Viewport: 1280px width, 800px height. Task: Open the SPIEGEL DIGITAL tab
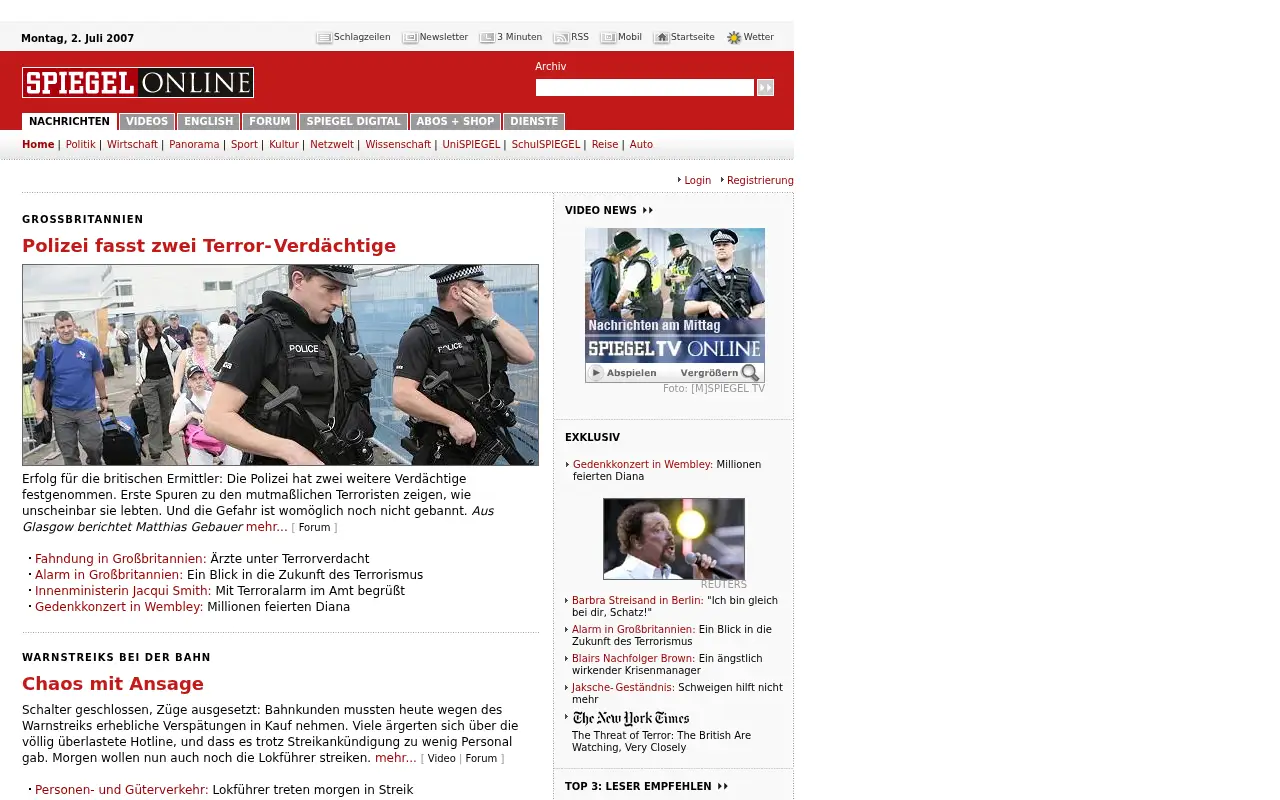353,122
